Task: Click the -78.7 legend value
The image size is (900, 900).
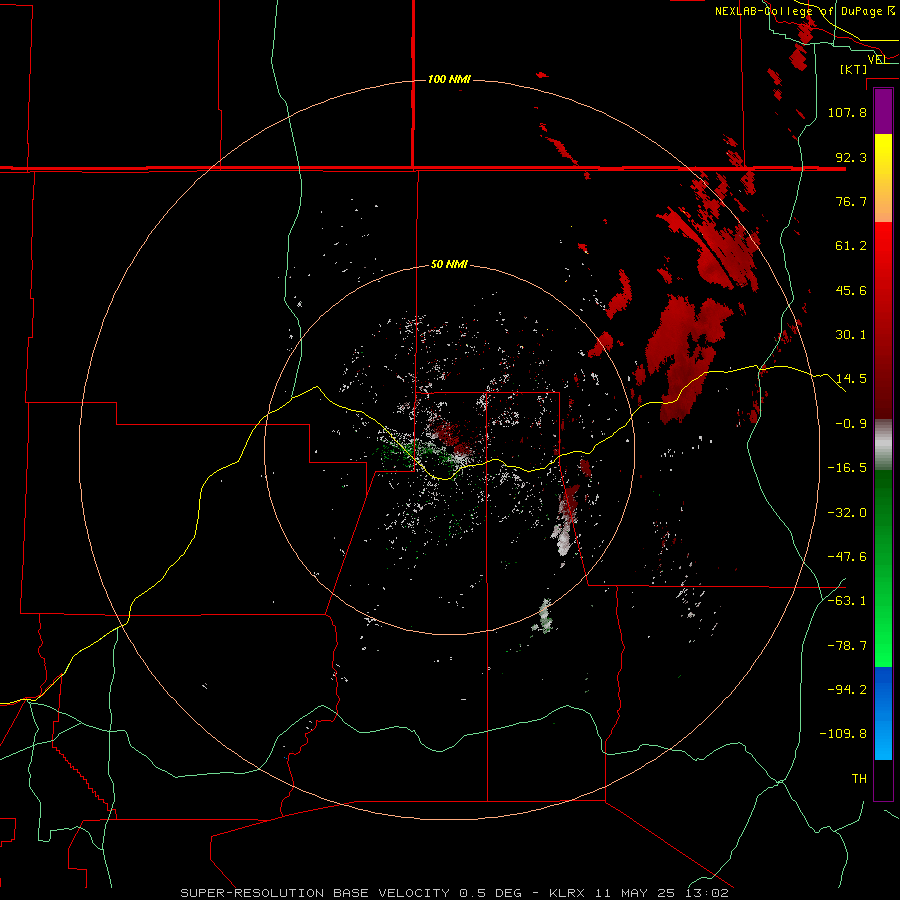Action: click(x=847, y=646)
